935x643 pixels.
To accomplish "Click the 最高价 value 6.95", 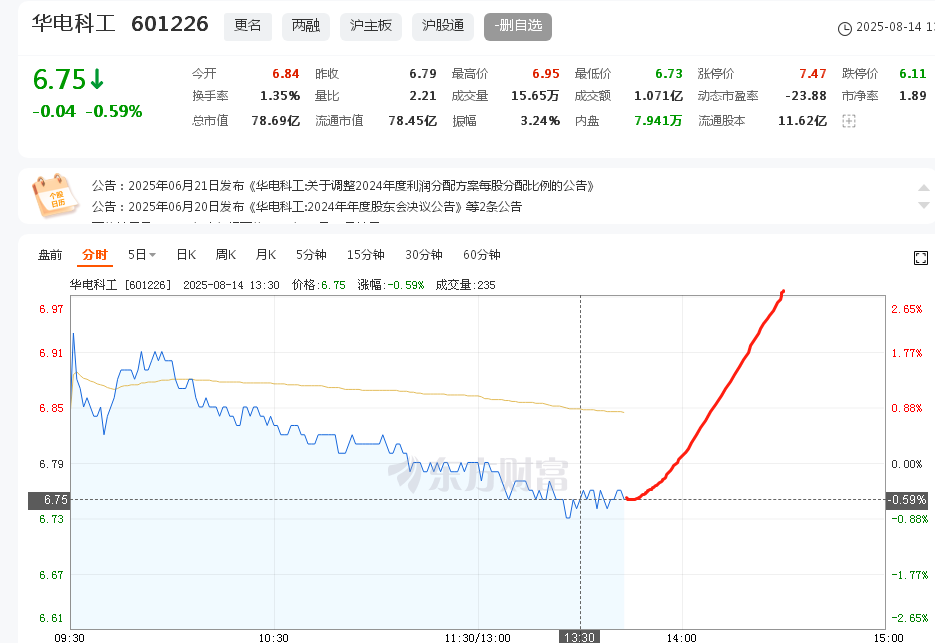I will [546, 73].
